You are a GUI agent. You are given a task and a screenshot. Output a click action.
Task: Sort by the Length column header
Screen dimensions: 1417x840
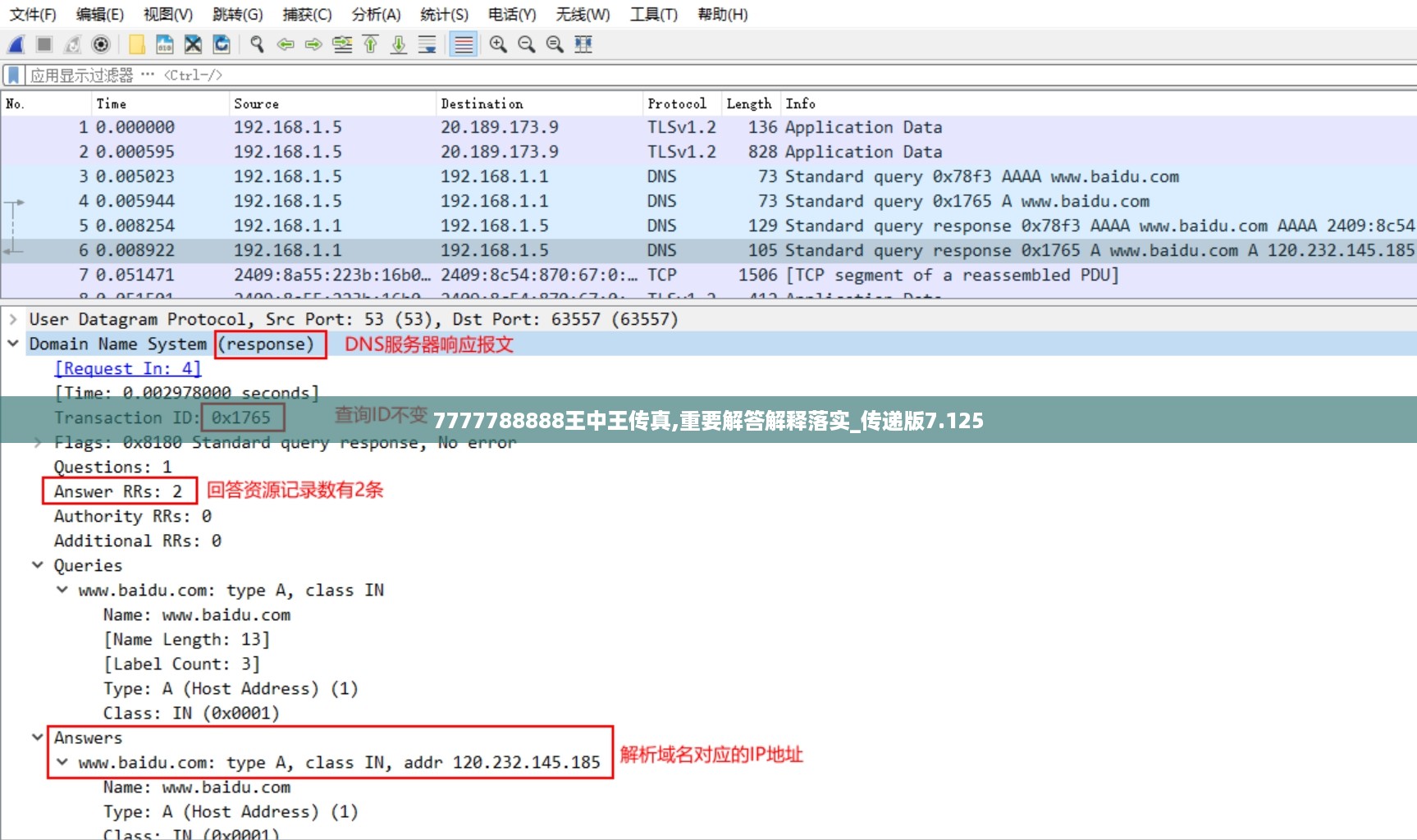pyautogui.click(x=750, y=103)
